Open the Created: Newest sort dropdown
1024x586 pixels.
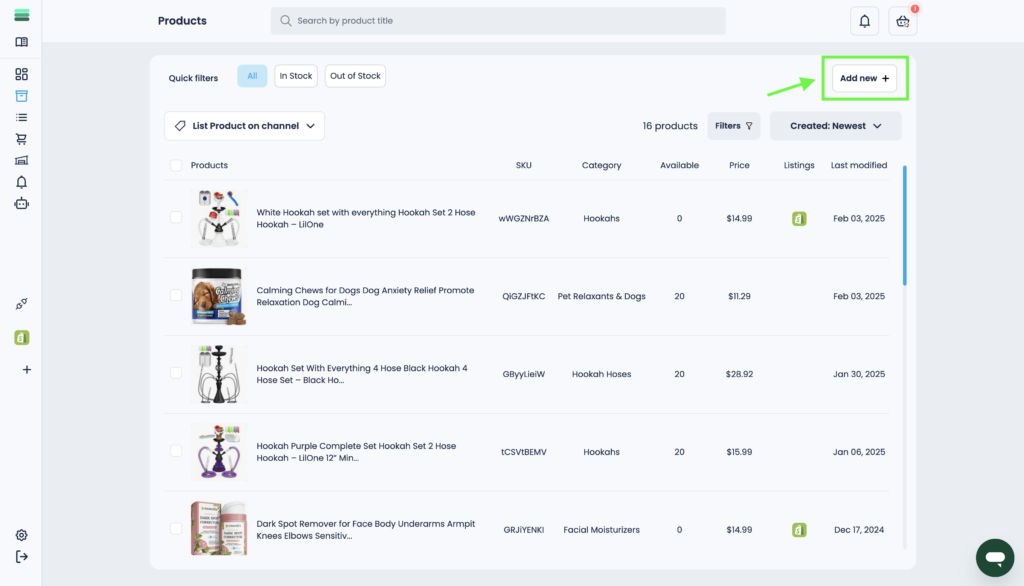(835, 126)
